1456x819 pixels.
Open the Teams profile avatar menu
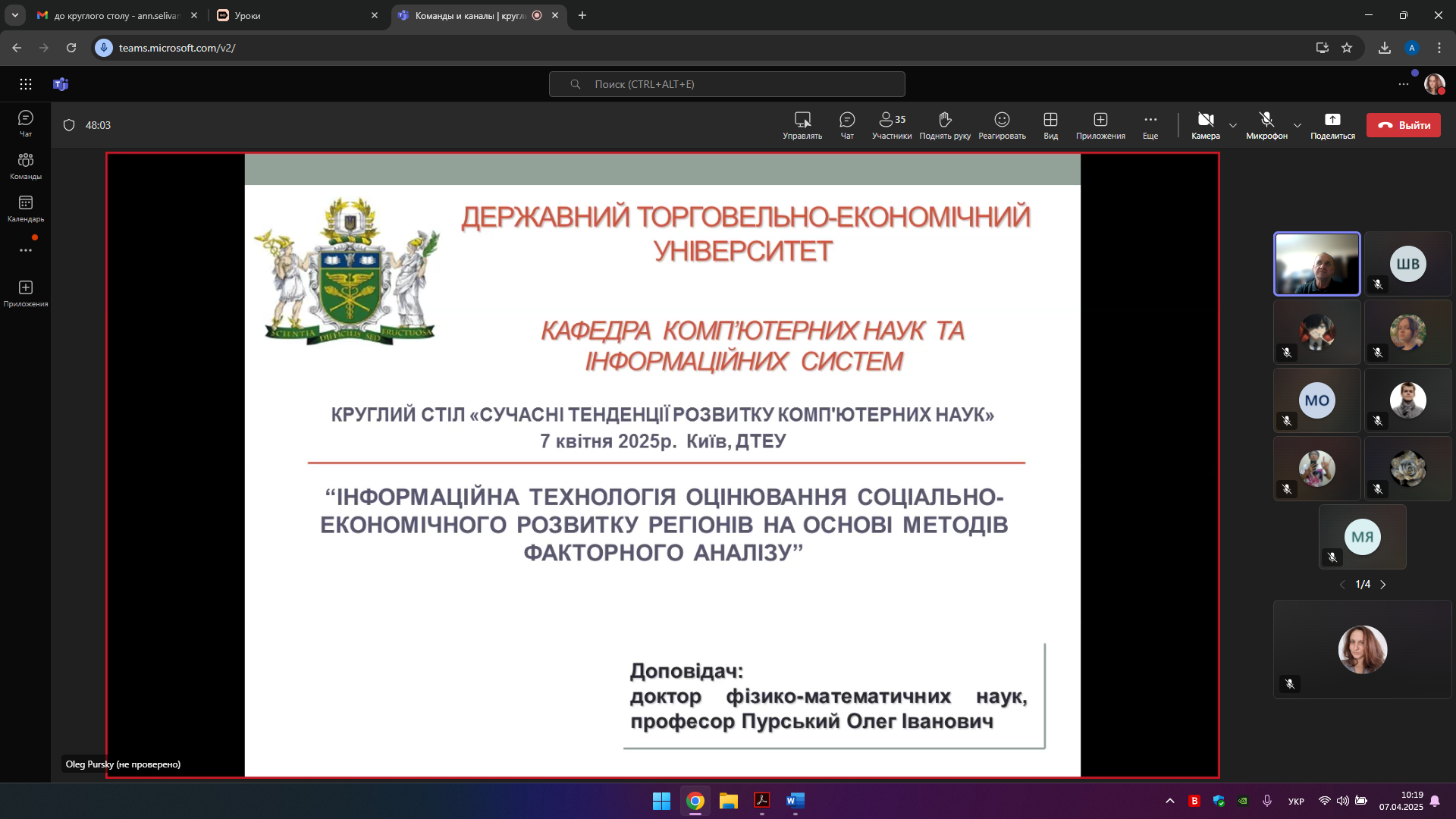tap(1434, 84)
